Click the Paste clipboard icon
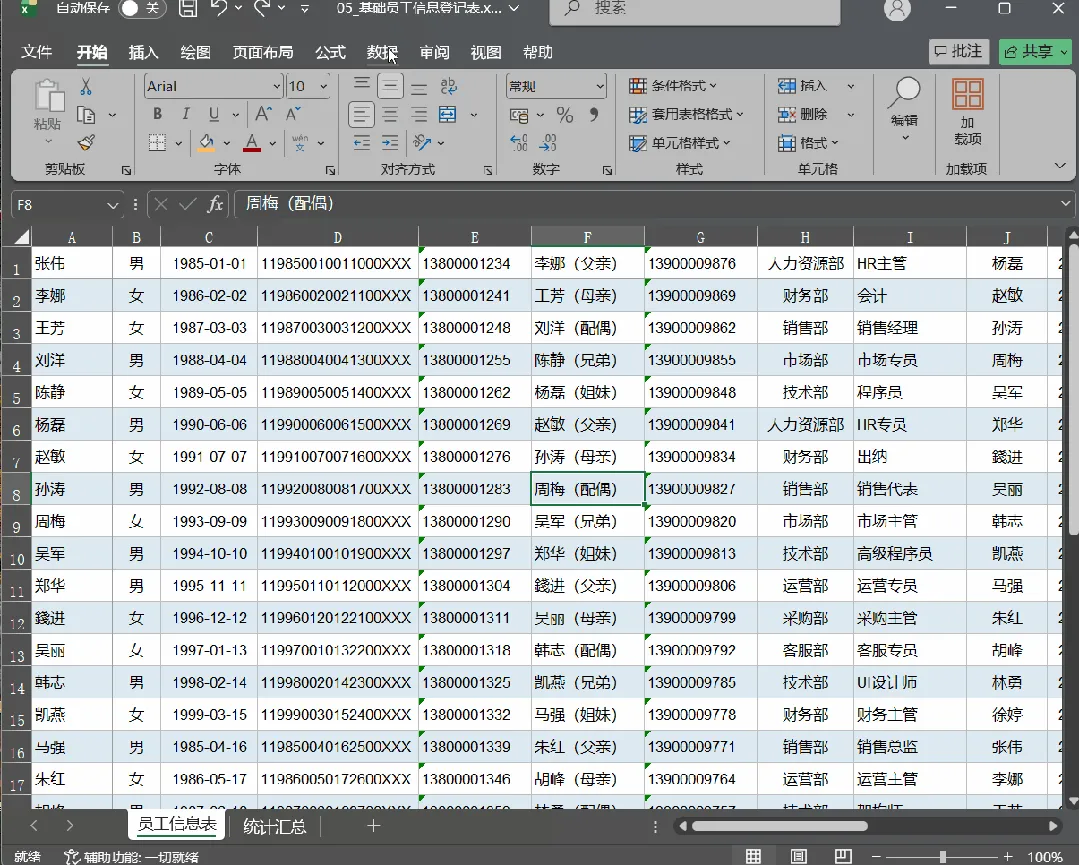The image size is (1079, 865). point(48,96)
